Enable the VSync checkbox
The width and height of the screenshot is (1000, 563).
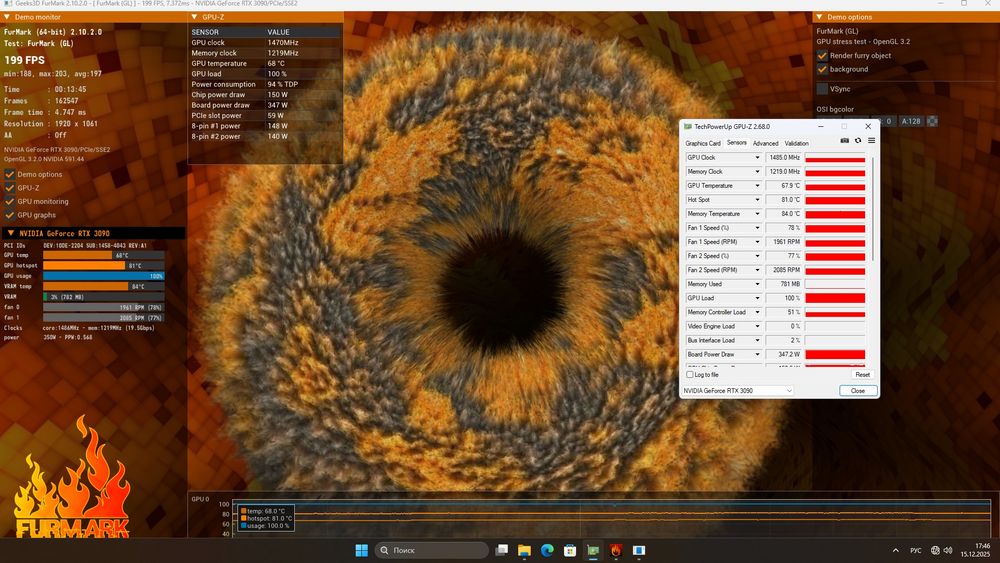822,89
